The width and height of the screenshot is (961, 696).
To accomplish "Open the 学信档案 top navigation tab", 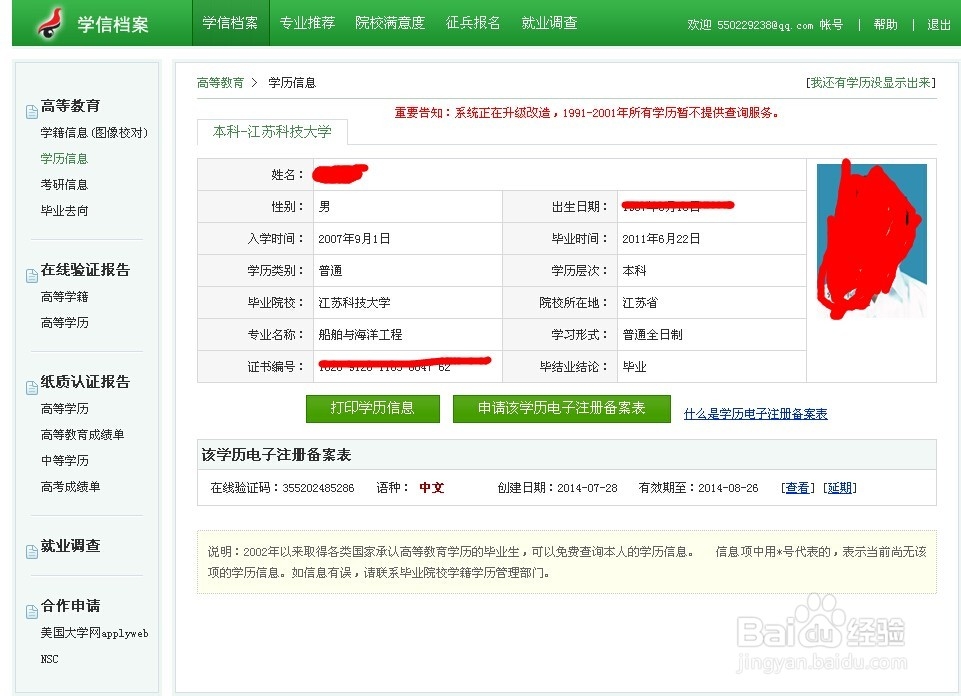I will (230, 23).
